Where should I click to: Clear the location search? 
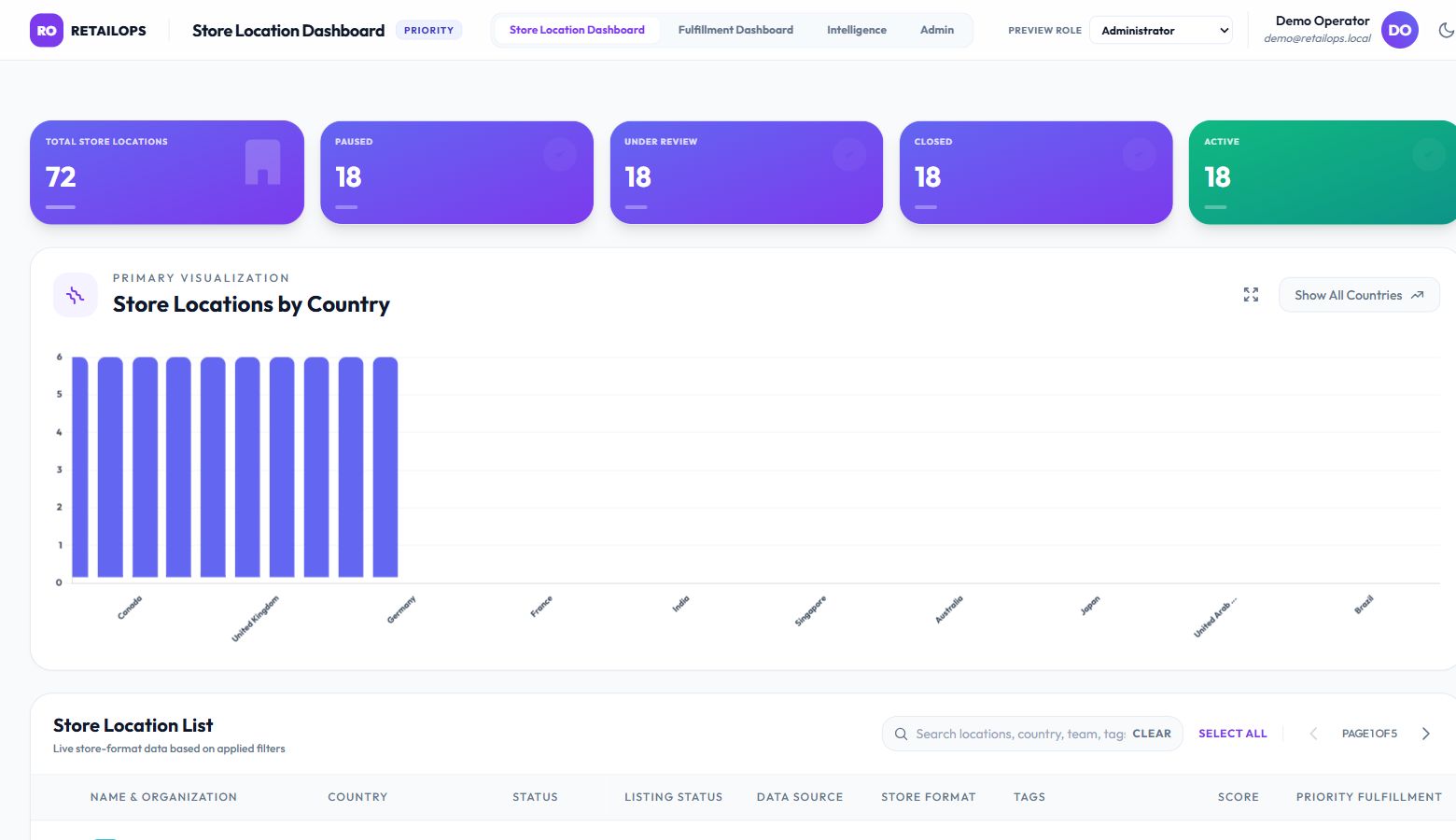click(x=1152, y=734)
